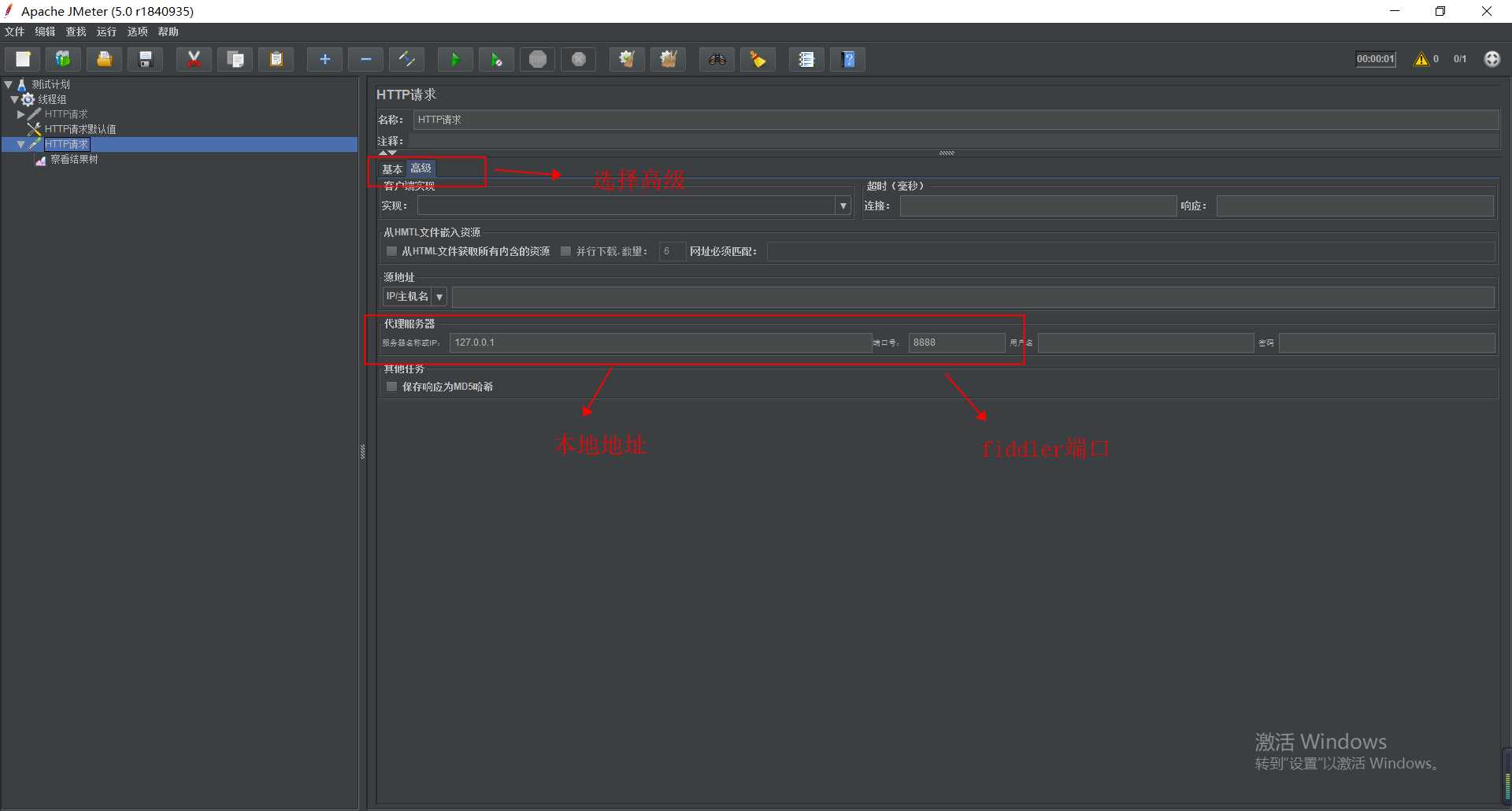Collapse the selected HTTP请求 node arrow
The width and height of the screenshot is (1512, 811).
click(x=21, y=144)
